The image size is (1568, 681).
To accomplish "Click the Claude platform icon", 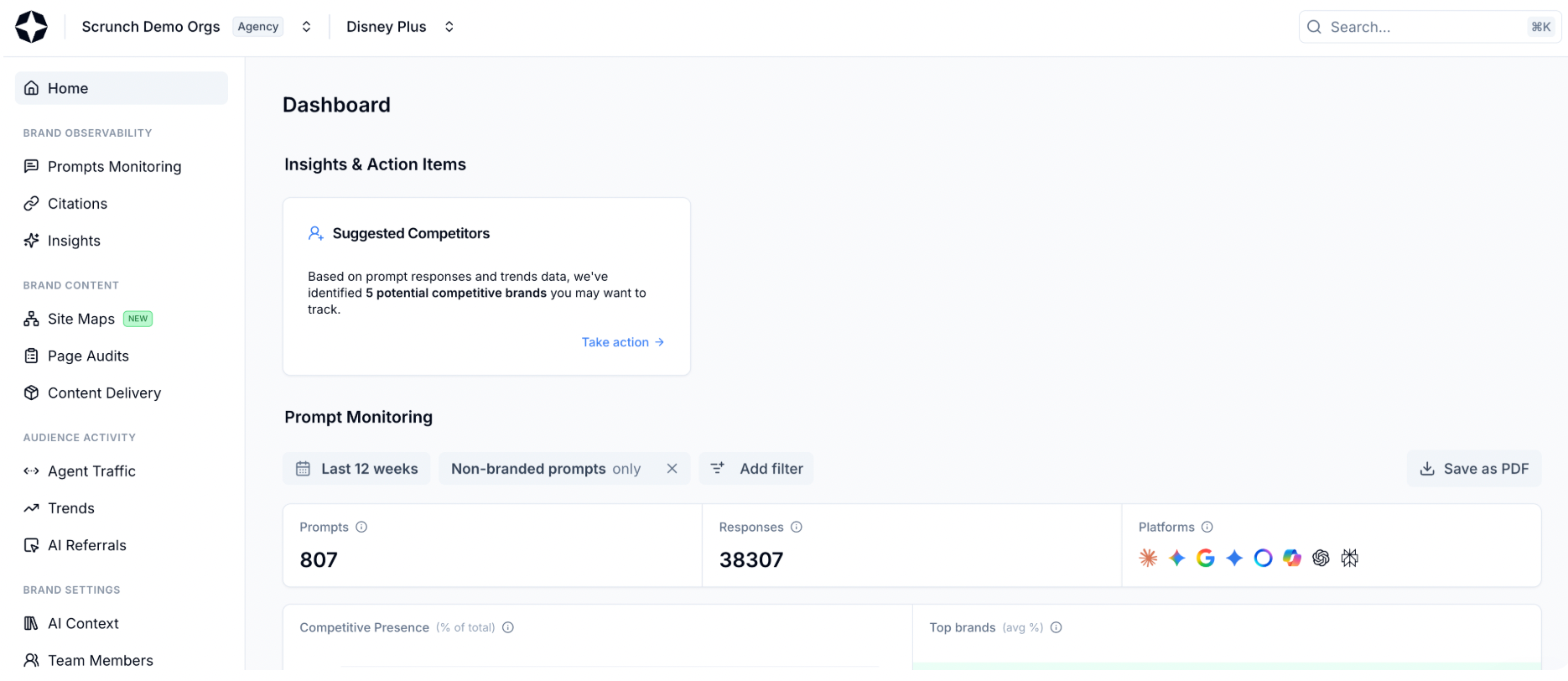I will click(x=1148, y=558).
